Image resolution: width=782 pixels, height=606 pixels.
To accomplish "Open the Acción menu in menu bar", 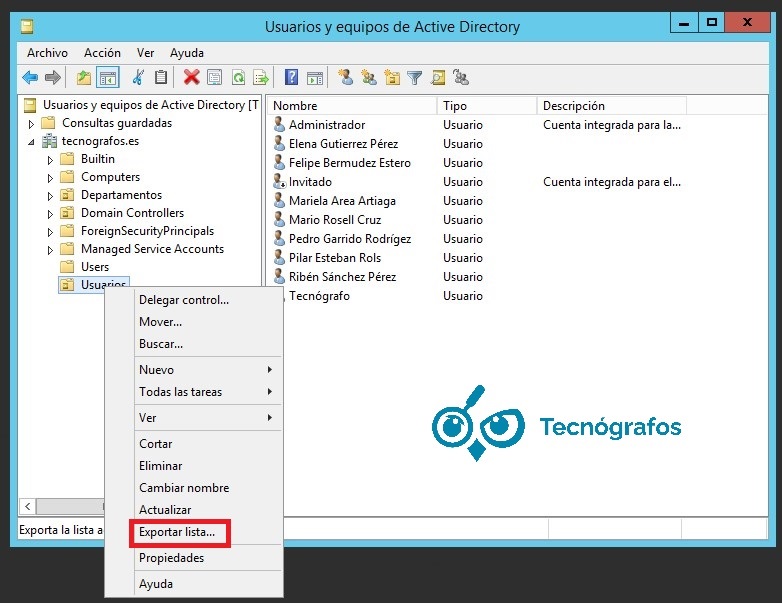I will coord(102,53).
